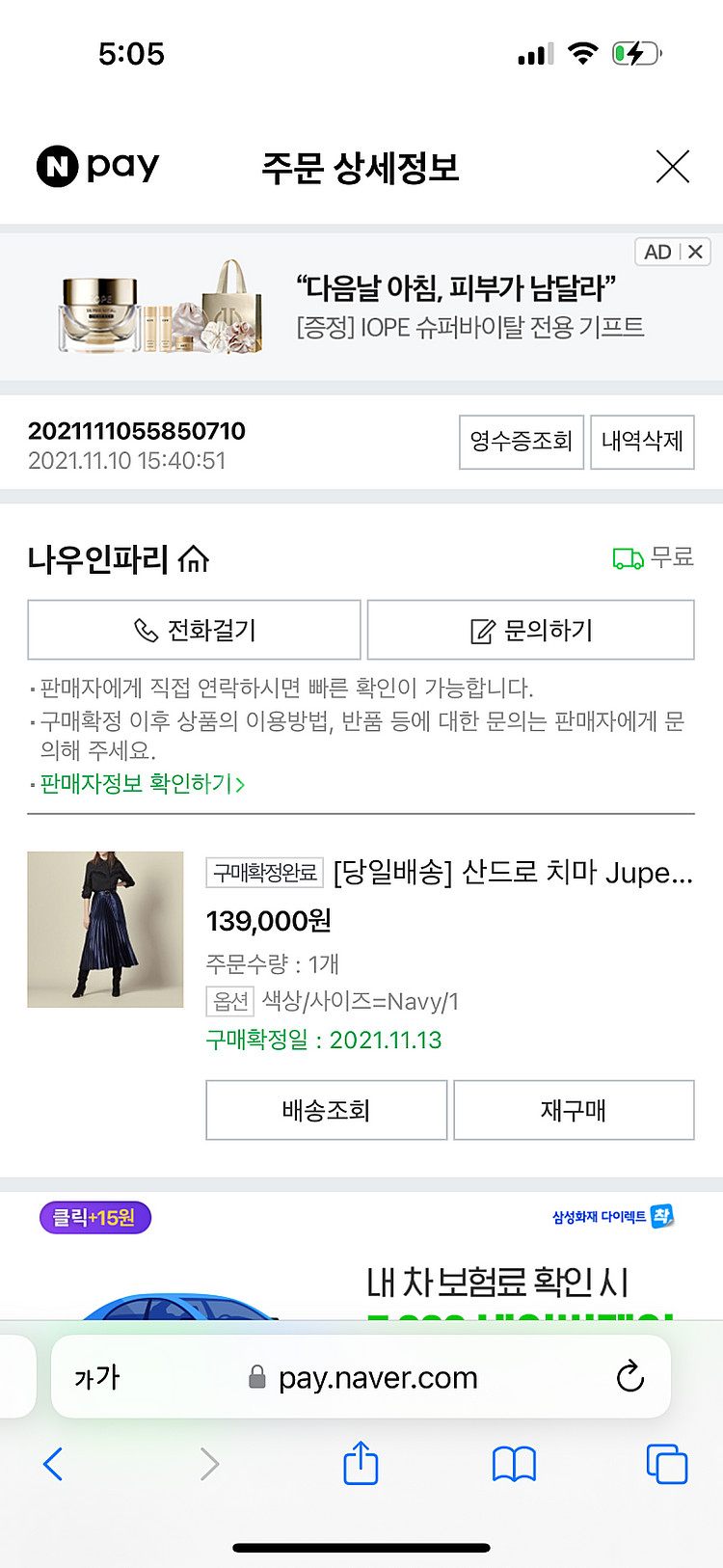Track delivery with 배송조회
Image resolution: width=723 pixels, height=1568 pixels.
pyautogui.click(x=326, y=1110)
